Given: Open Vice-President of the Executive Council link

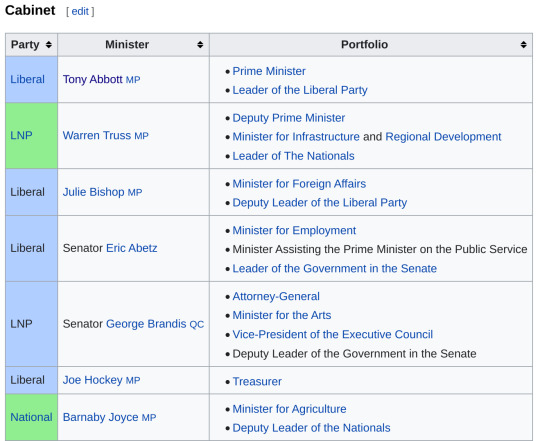Looking at the screenshot, I should 333,335.
